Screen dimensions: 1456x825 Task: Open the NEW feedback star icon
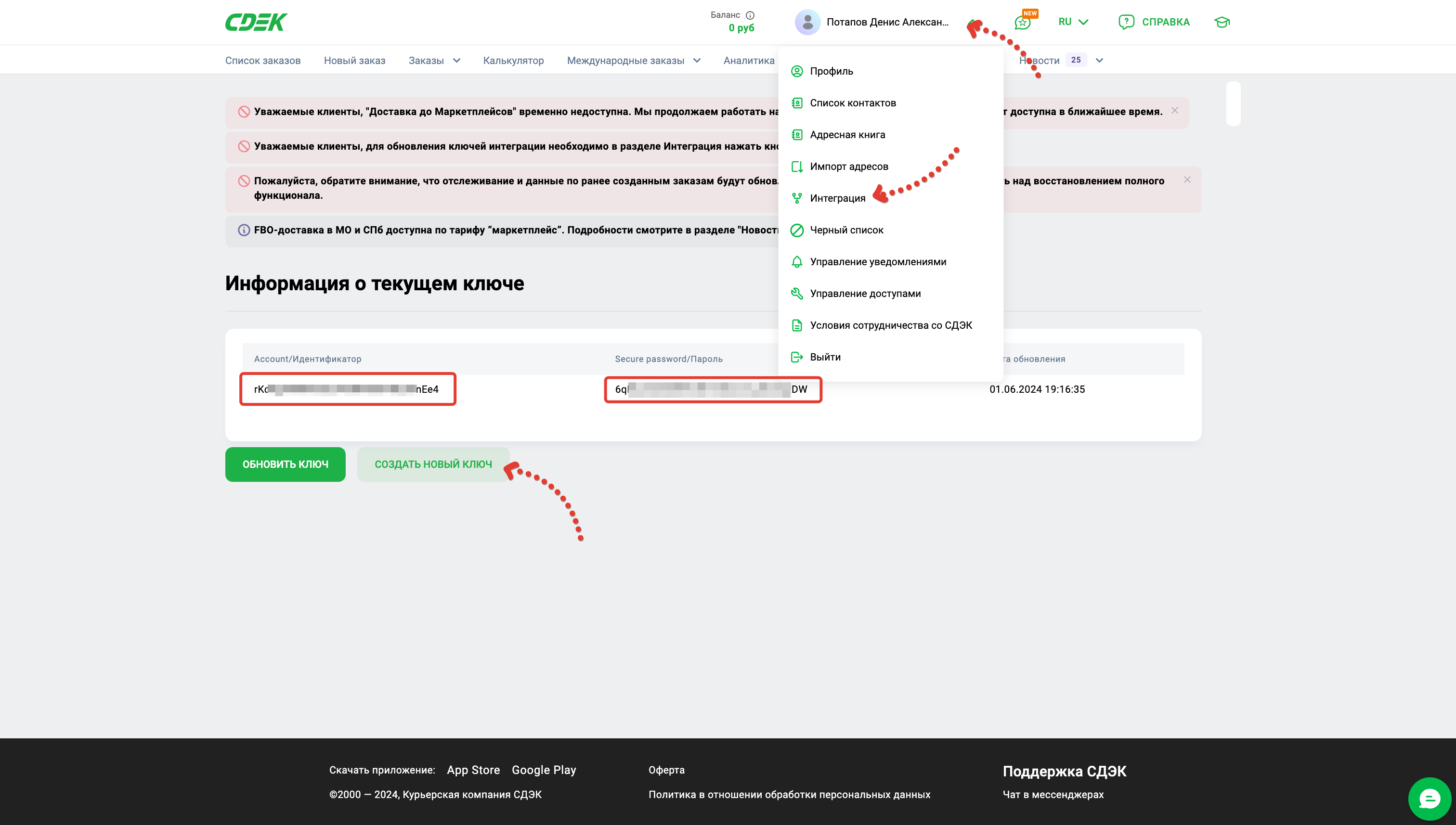coord(1023,23)
